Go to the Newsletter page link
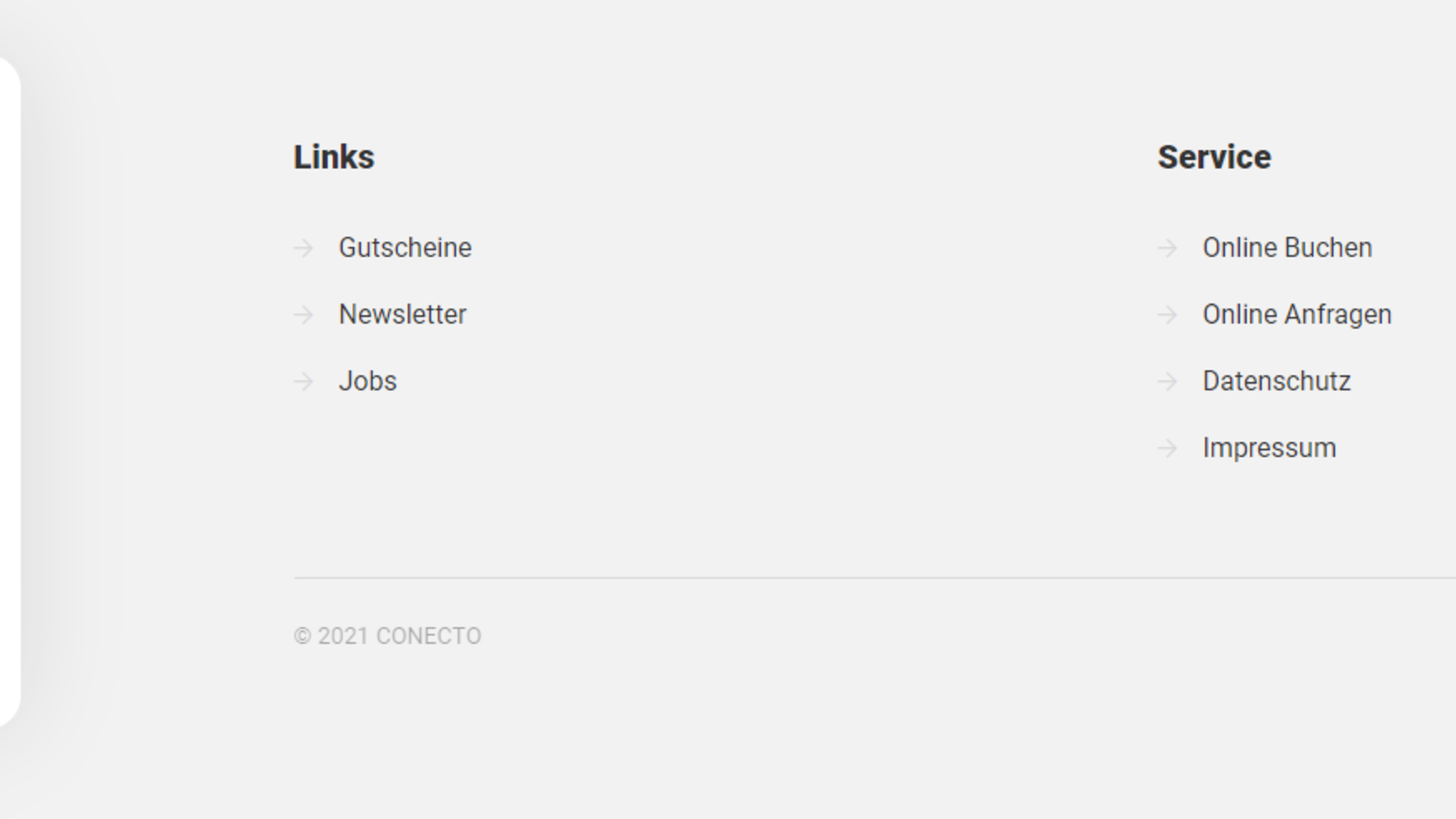The height and width of the screenshot is (819, 1456). point(402,315)
